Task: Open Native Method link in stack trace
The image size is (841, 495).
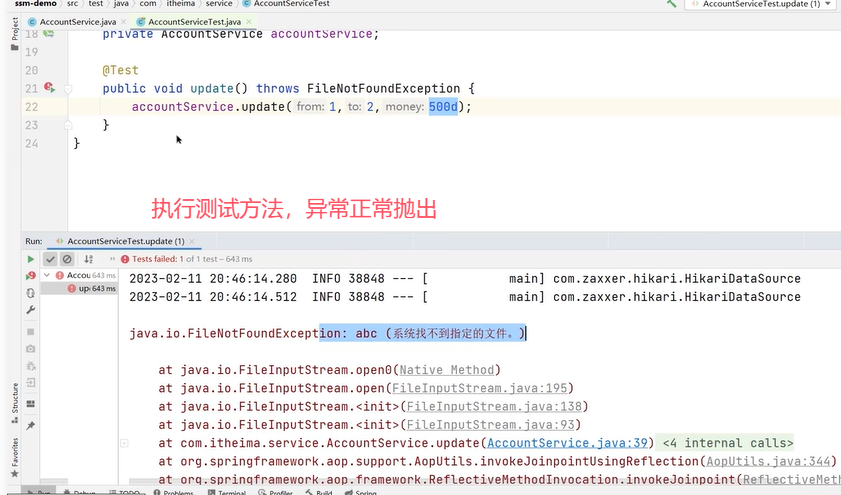Action: pos(447,370)
